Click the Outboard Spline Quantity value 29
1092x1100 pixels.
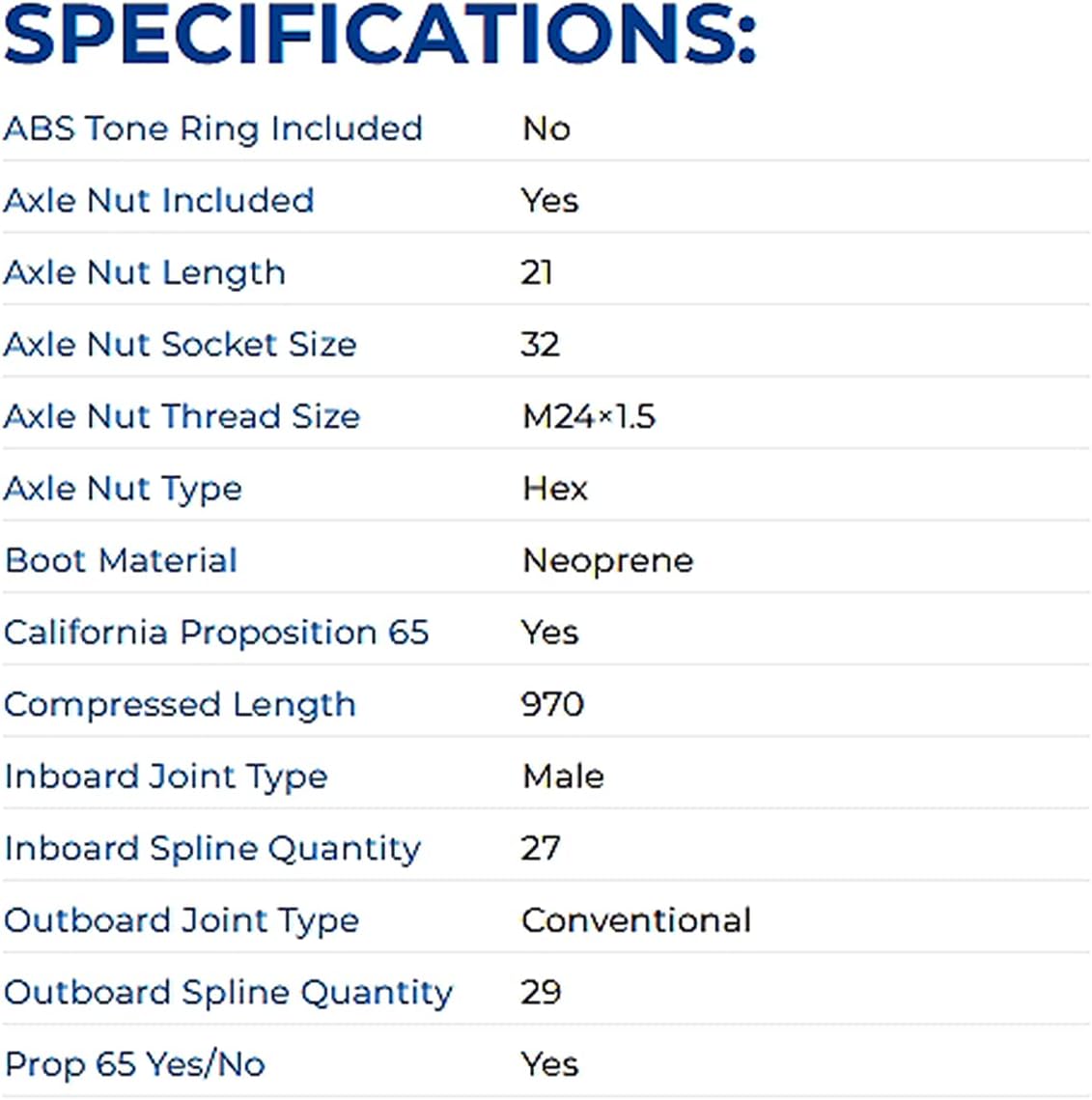(541, 992)
